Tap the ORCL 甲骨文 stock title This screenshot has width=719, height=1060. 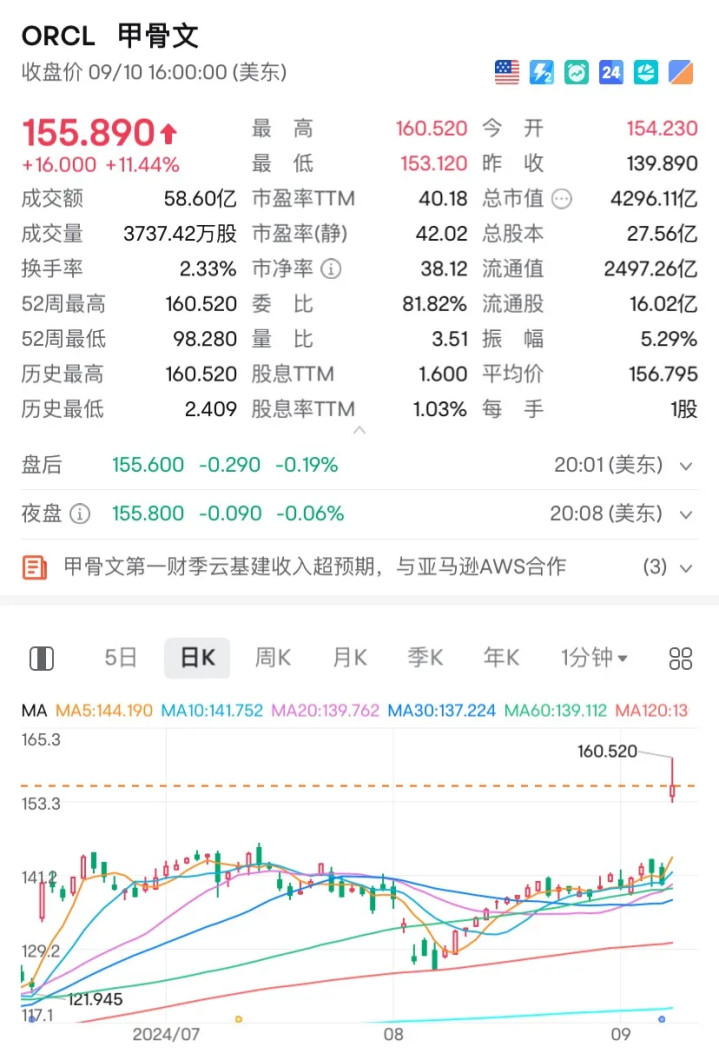110,36
